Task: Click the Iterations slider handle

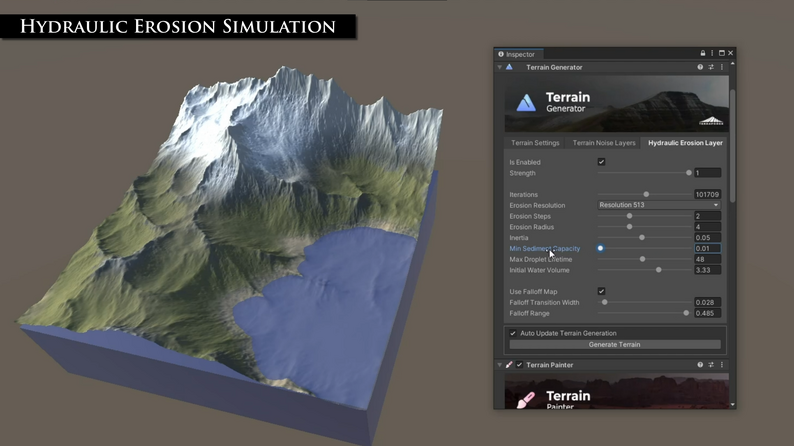Action: 646,194
